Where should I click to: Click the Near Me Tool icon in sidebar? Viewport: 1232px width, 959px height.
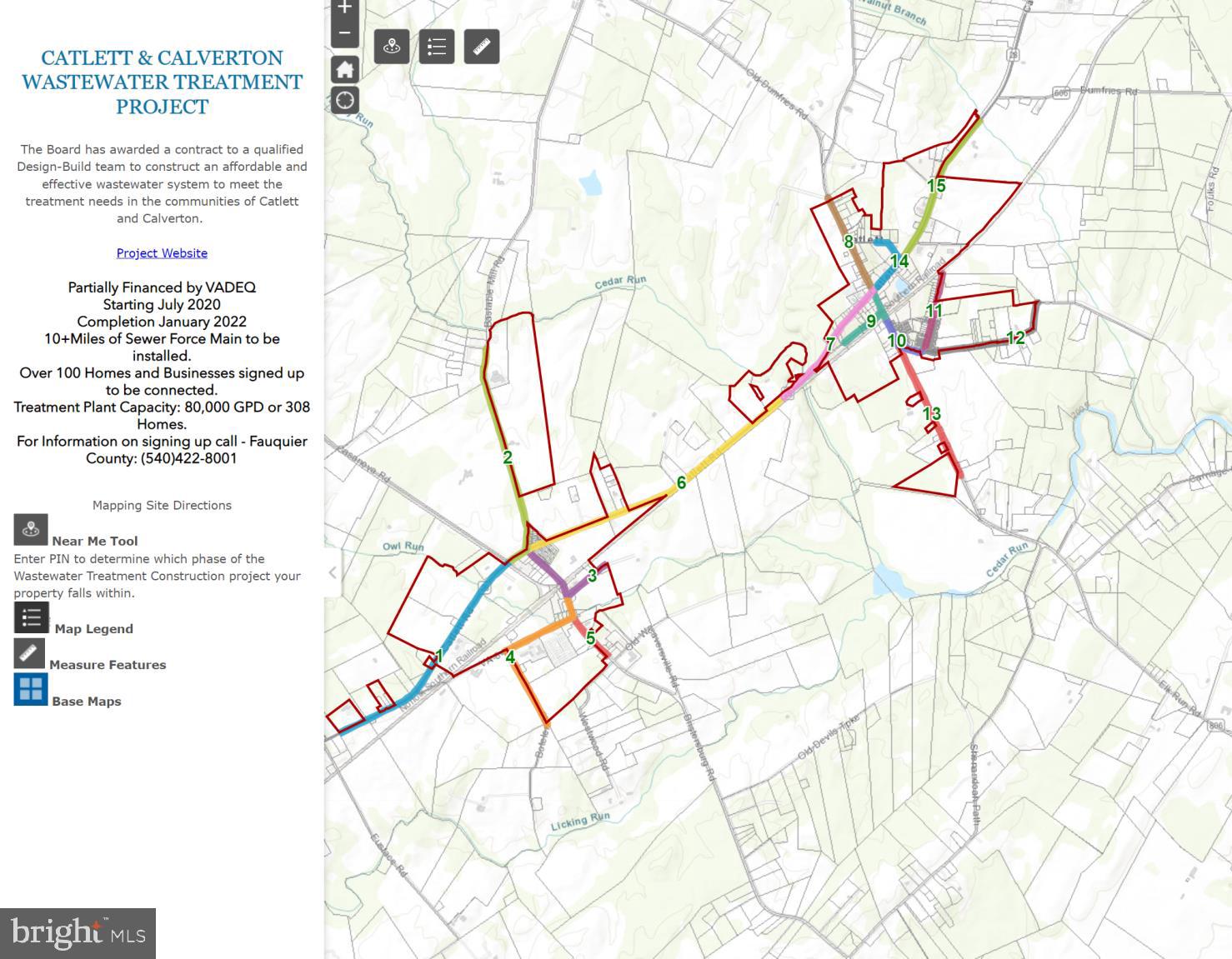coord(31,529)
